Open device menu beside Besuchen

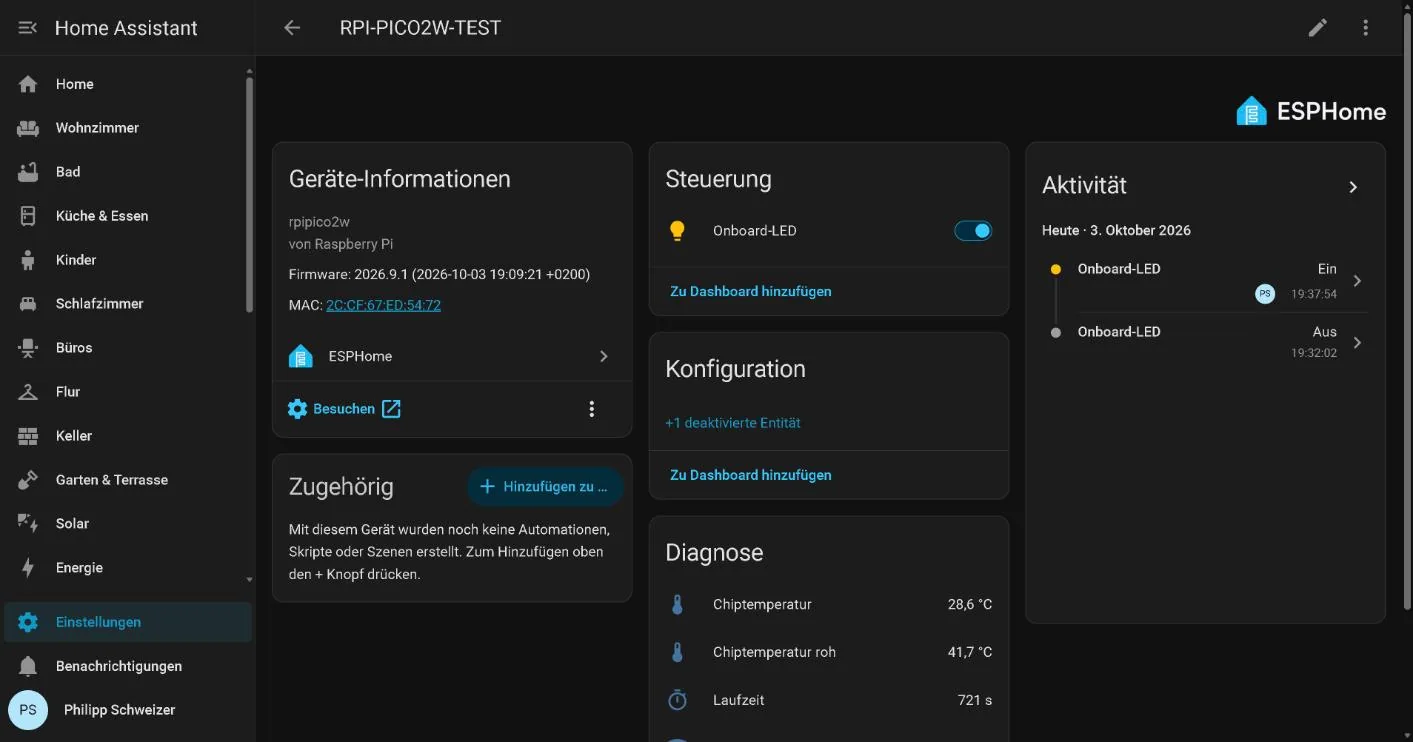(x=592, y=409)
